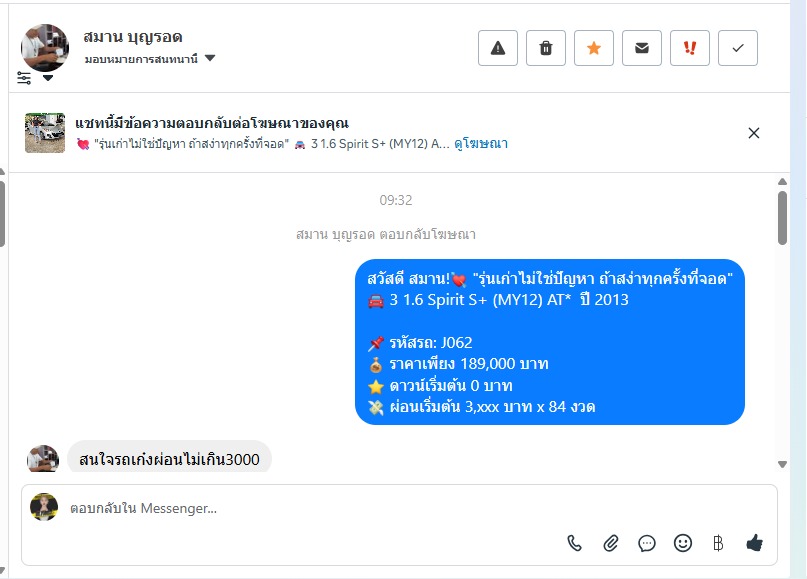Image resolution: width=807 pixels, height=579 pixels.
Task: Open saved replies speech bubble icon
Action: 646,543
